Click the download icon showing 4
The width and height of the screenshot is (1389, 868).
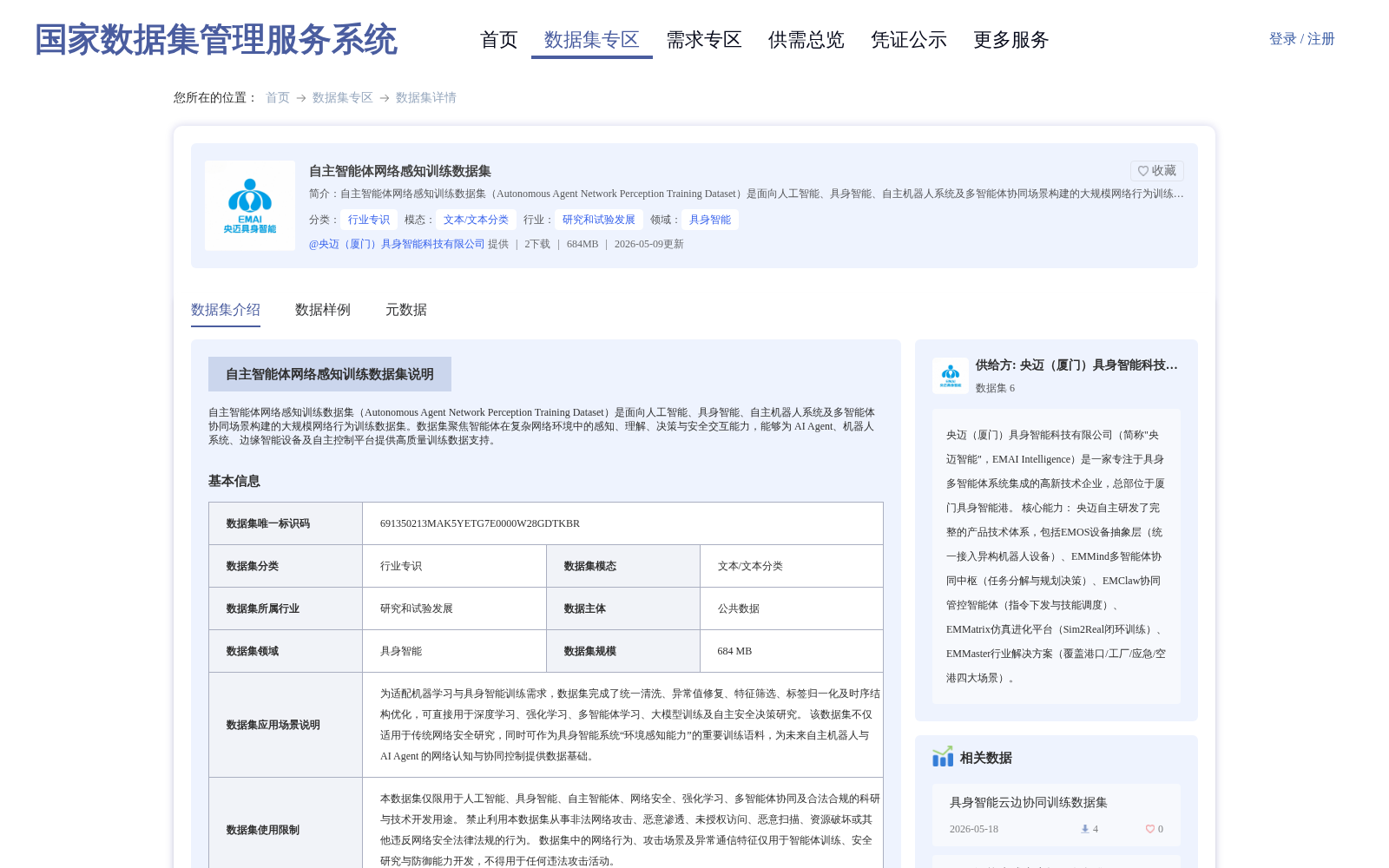pyautogui.click(x=1084, y=829)
